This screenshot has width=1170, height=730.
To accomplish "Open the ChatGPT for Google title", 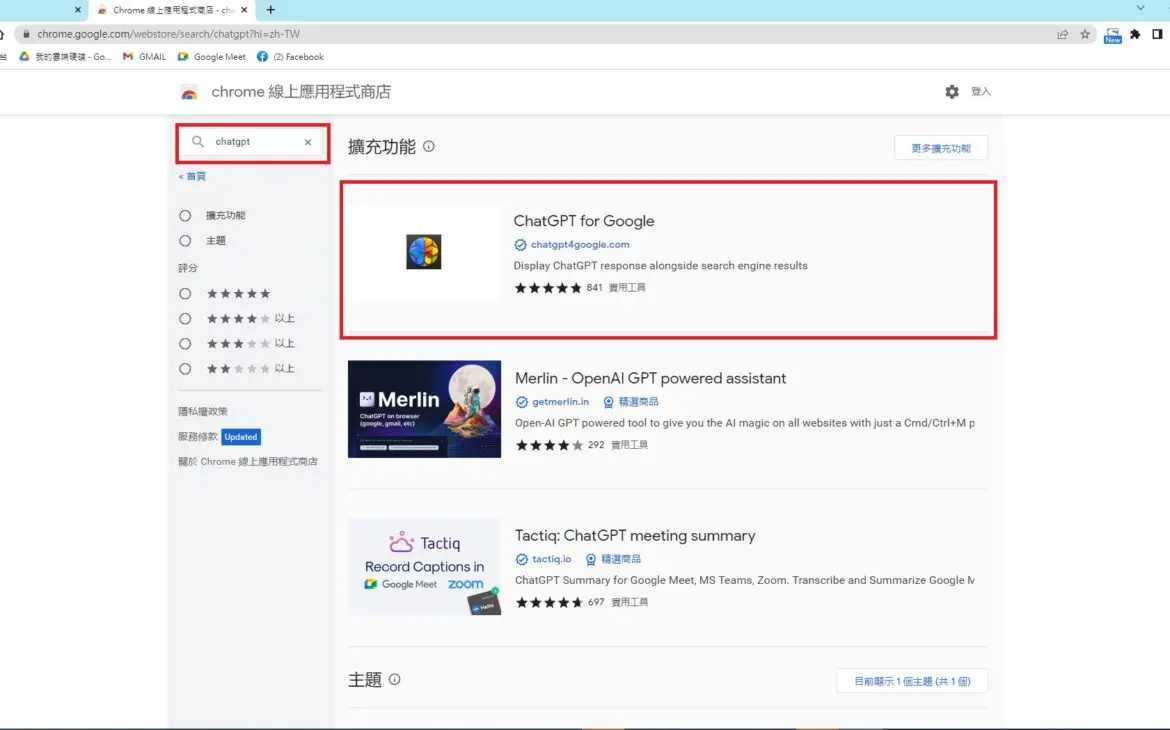I will pos(584,221).
